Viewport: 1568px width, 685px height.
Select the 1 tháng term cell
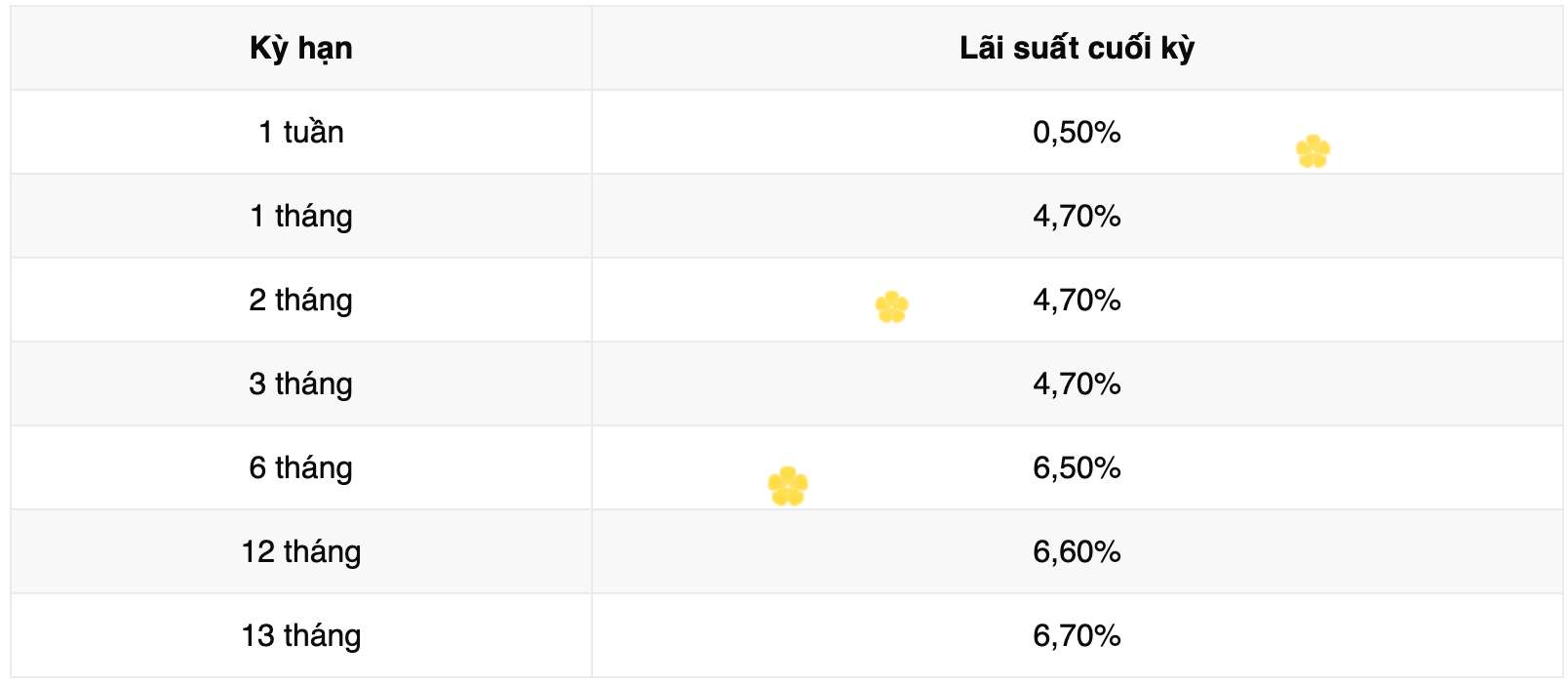click(x=300, y=216)
